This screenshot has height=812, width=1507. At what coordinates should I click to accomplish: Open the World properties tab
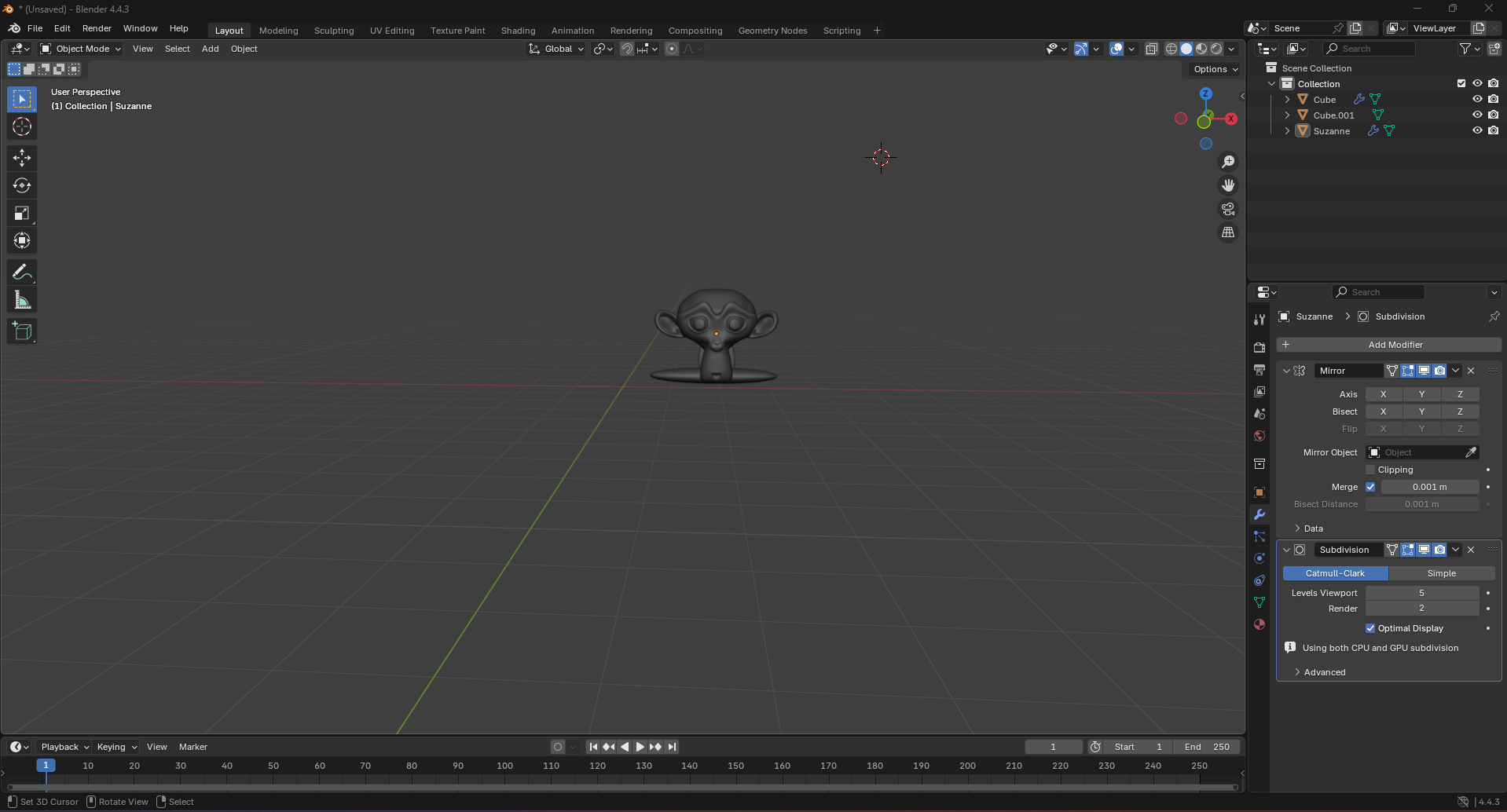(x=1259, y=436)
